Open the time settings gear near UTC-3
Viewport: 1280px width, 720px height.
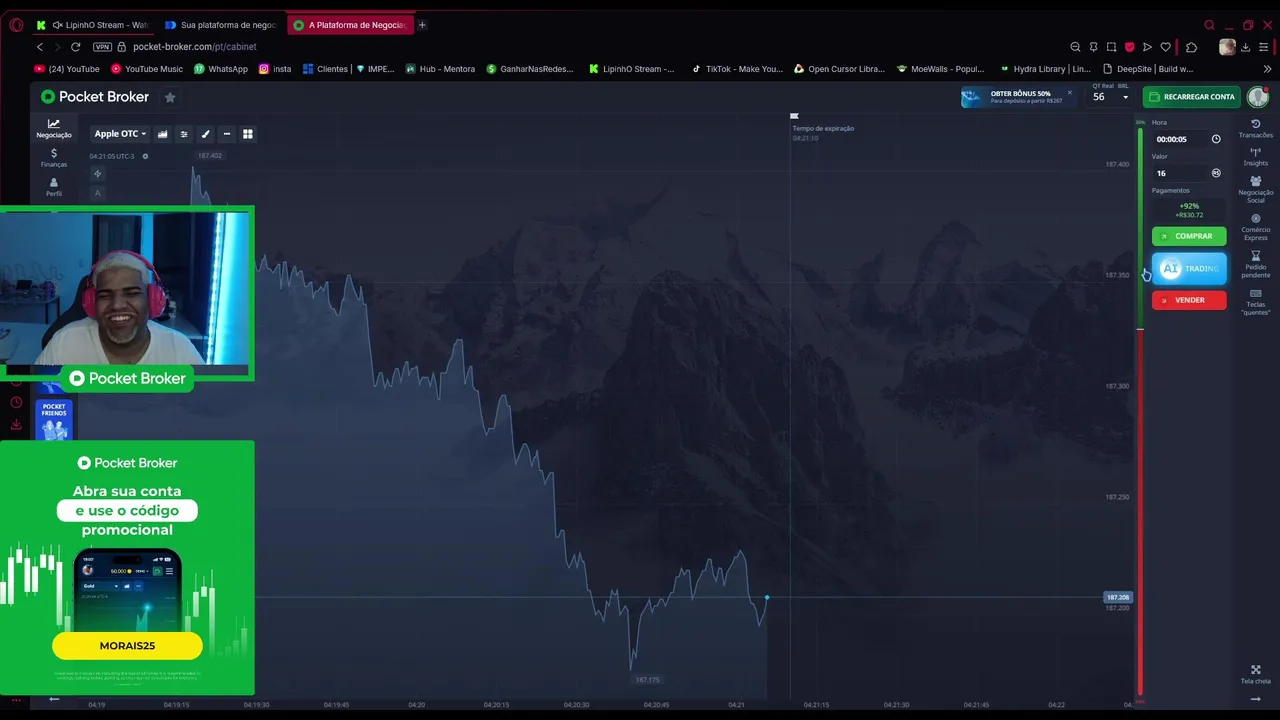pyautogui.click(x=145, y=156)
